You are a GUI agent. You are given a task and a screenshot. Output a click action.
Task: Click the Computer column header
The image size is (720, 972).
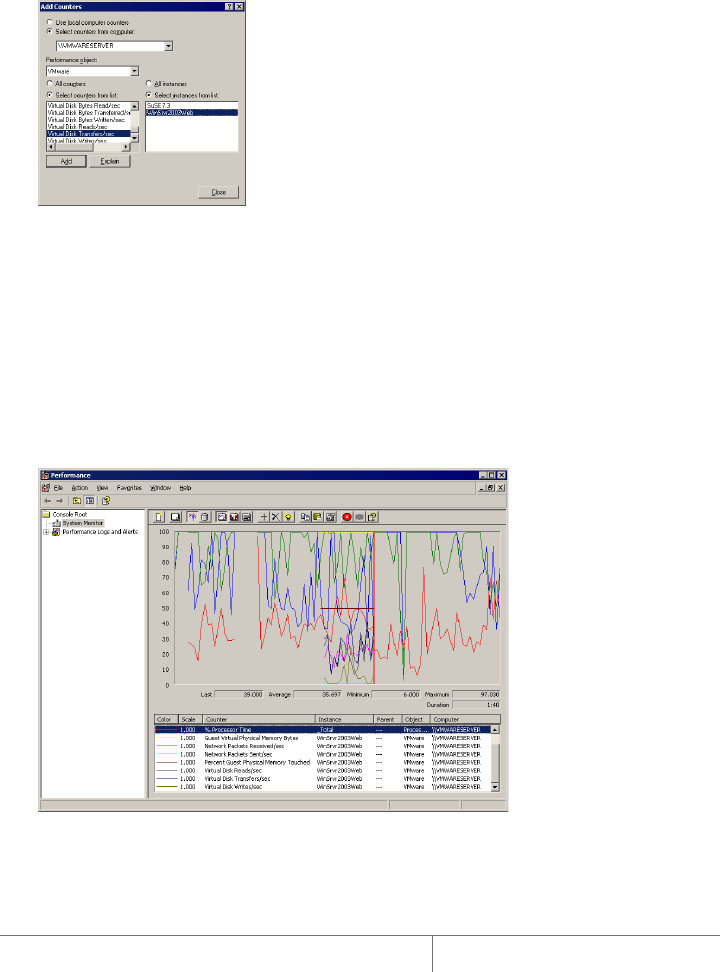465,719
